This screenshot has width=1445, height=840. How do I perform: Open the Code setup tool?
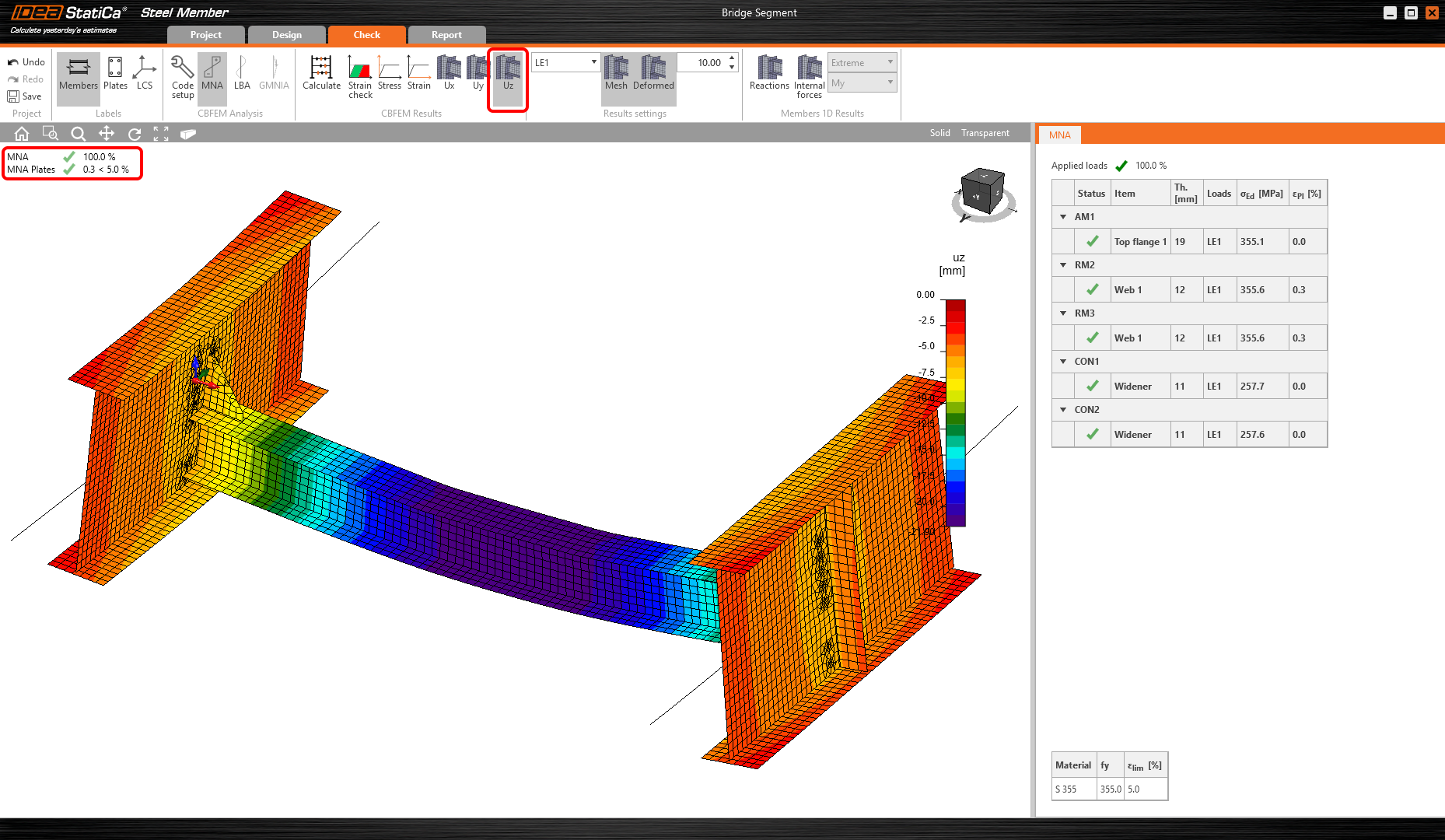[182, 76]
